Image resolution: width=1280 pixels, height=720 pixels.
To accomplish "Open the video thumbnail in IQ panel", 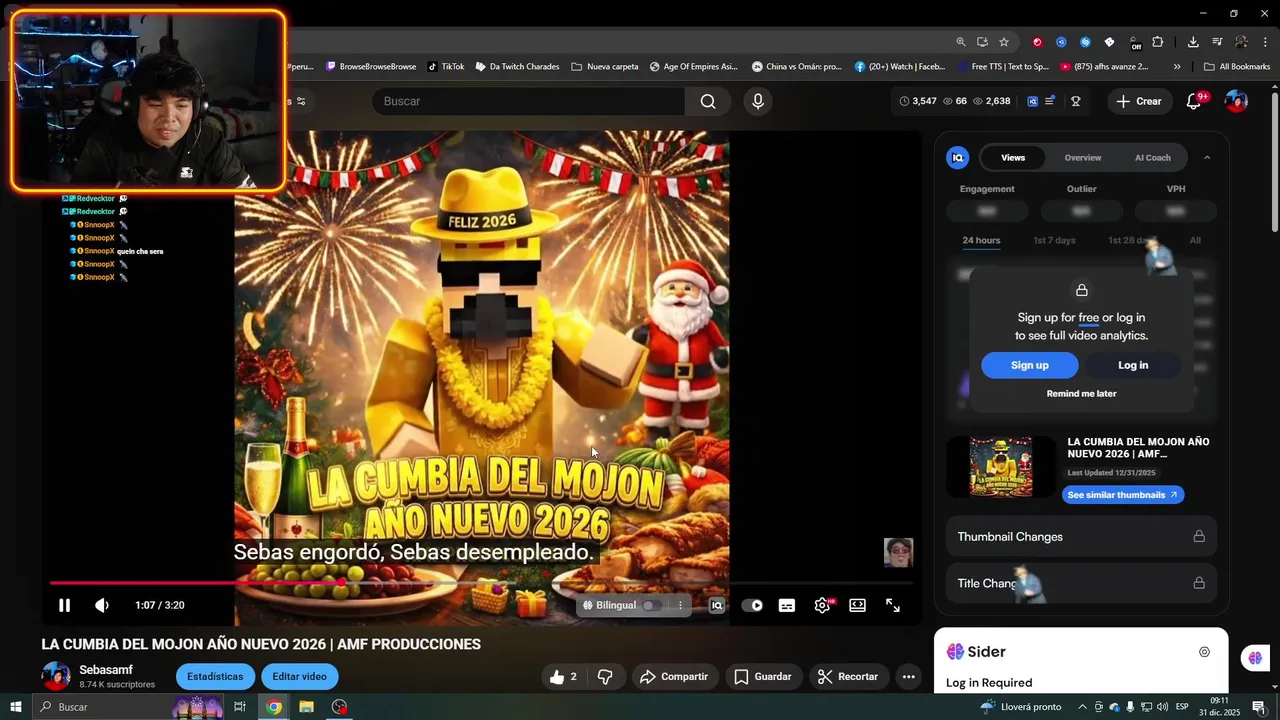I will (1001, 467).
